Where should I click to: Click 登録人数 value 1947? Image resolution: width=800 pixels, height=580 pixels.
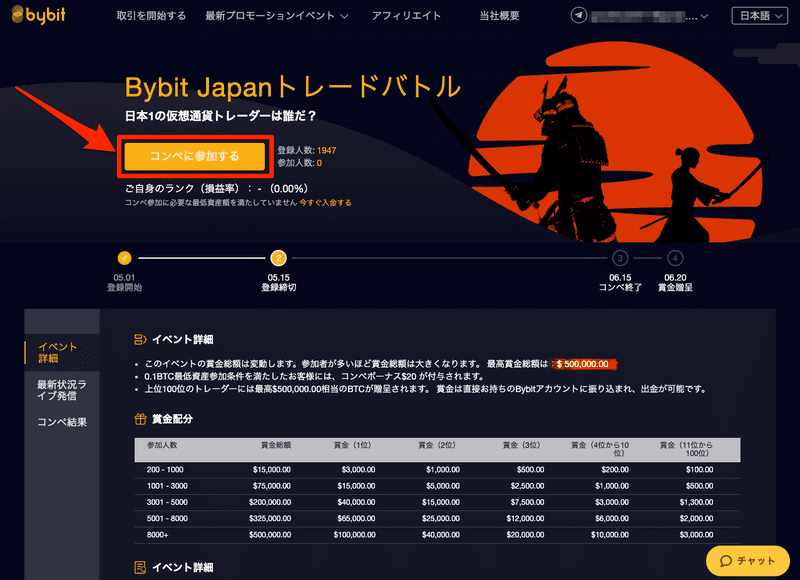click(x=327, y=150)
